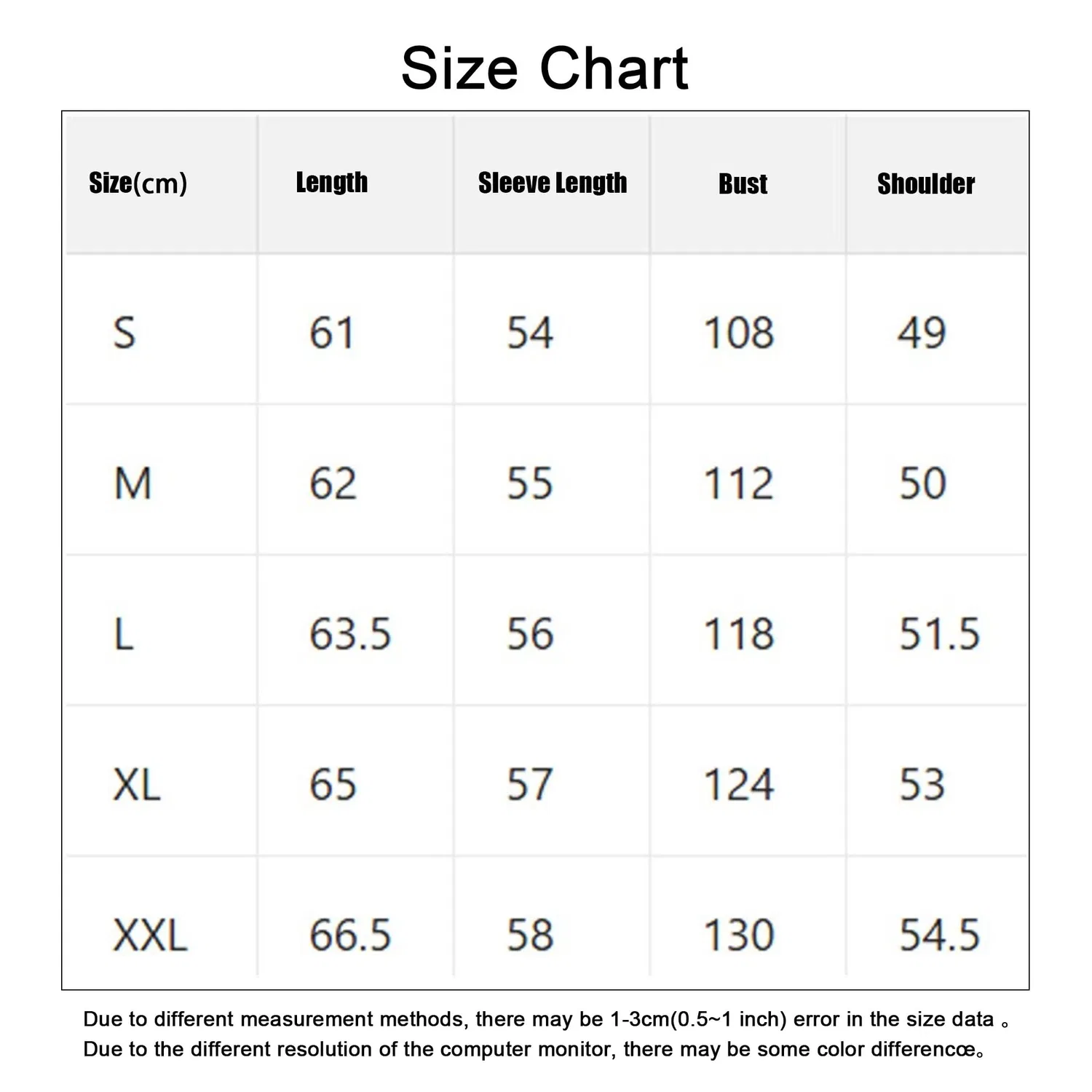This screenshot has height=1092, width=1092.
Task: Click the 108 bust value
Action: 739,333
